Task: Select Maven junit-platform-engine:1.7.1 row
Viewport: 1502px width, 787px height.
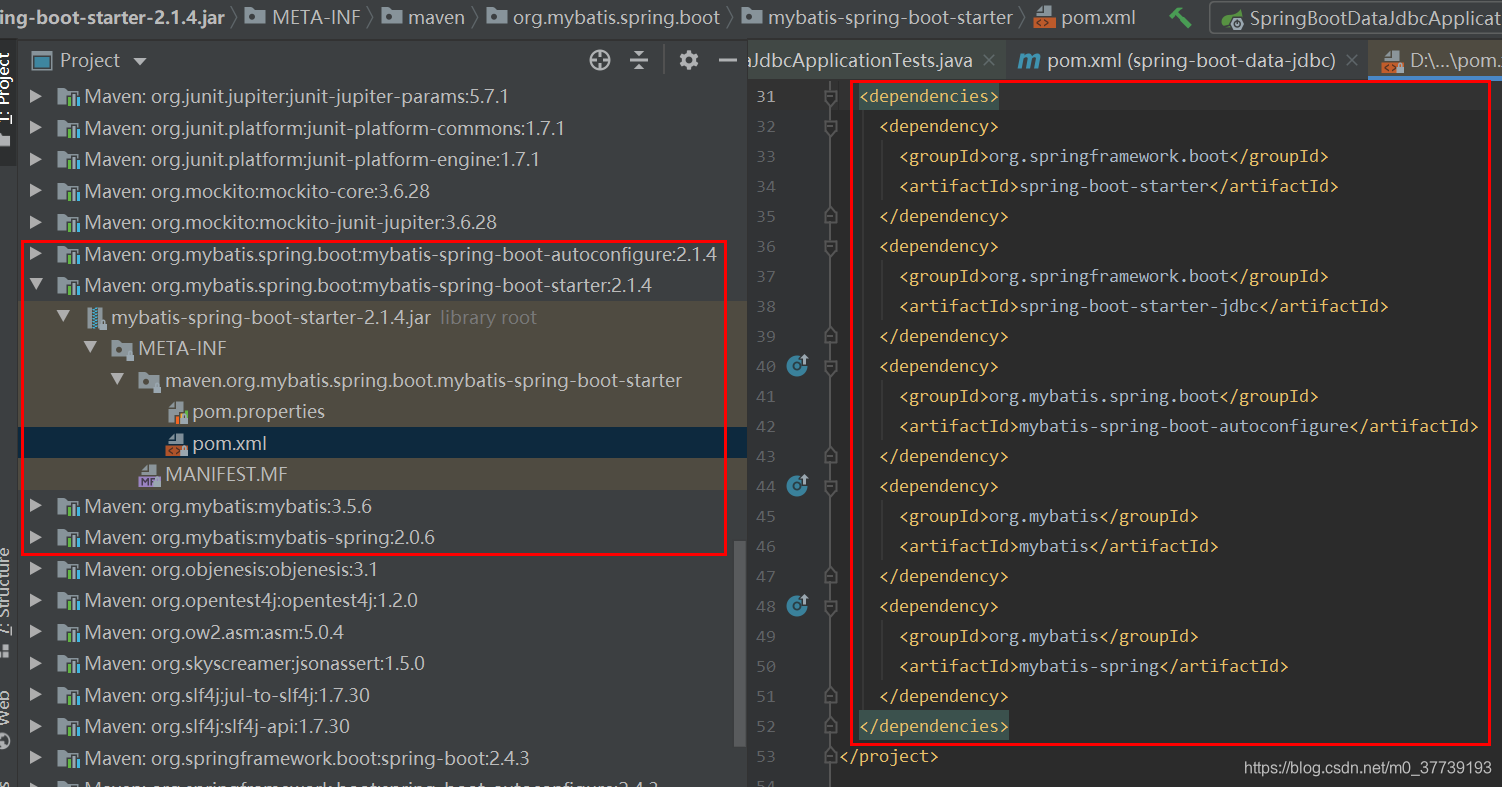Action: pyautogui.click(x=383, y=160)
